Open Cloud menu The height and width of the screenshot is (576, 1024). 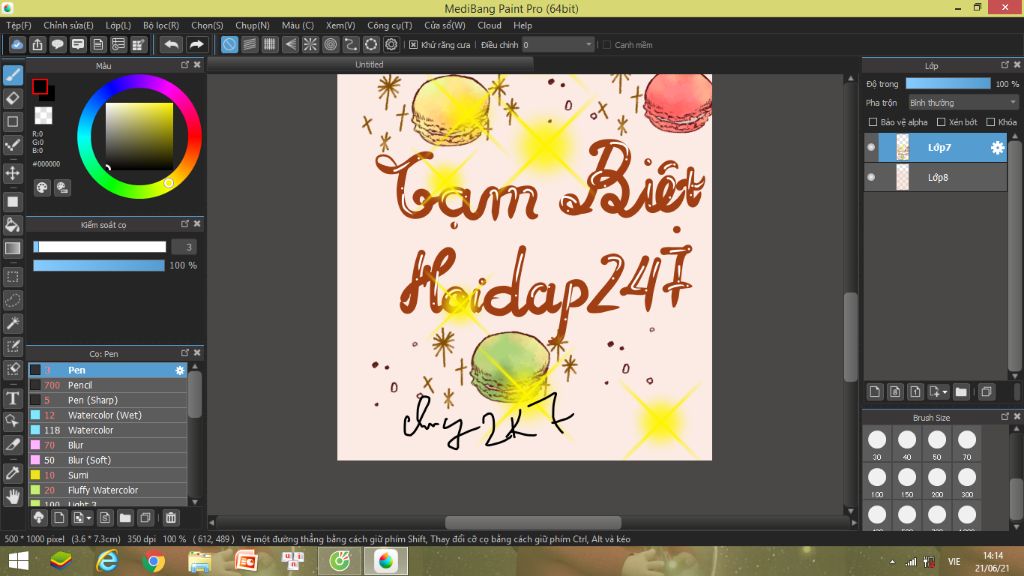pos(489,25)
